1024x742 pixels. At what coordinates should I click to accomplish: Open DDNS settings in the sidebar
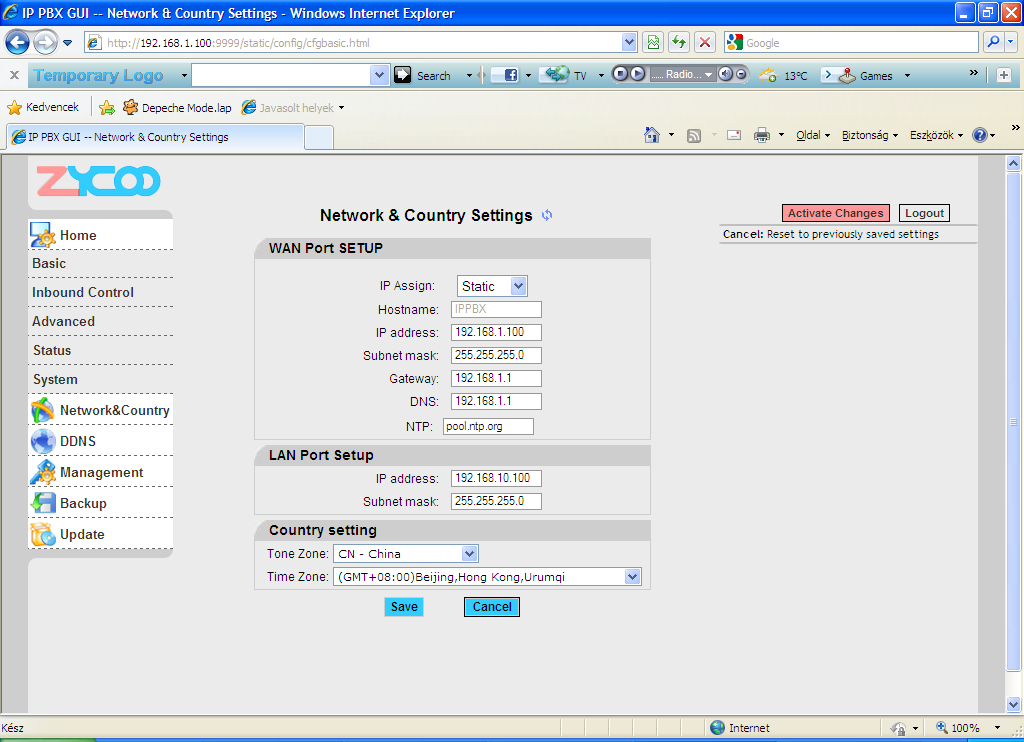101,442
